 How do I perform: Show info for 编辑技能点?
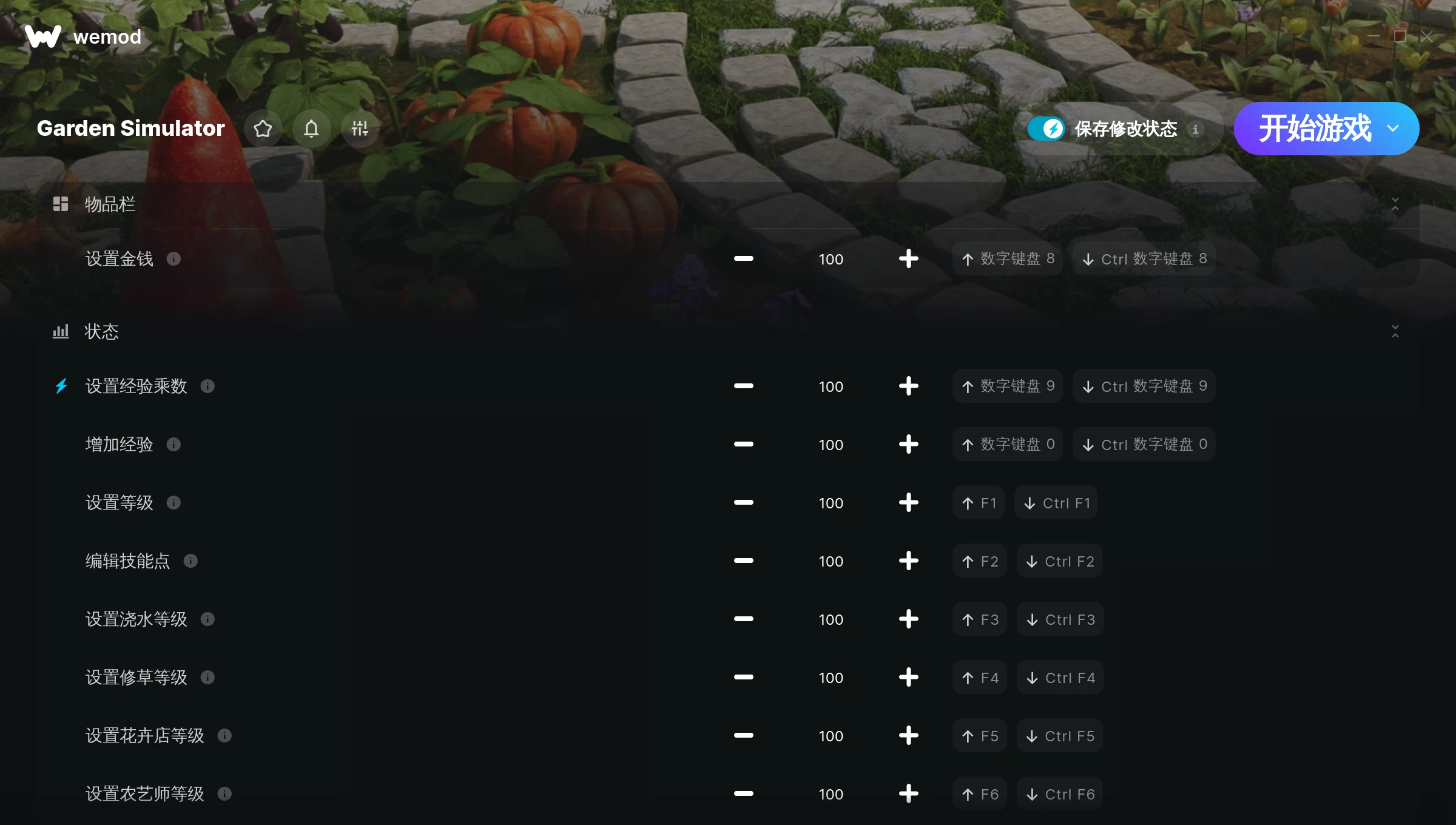click(190, 561)
